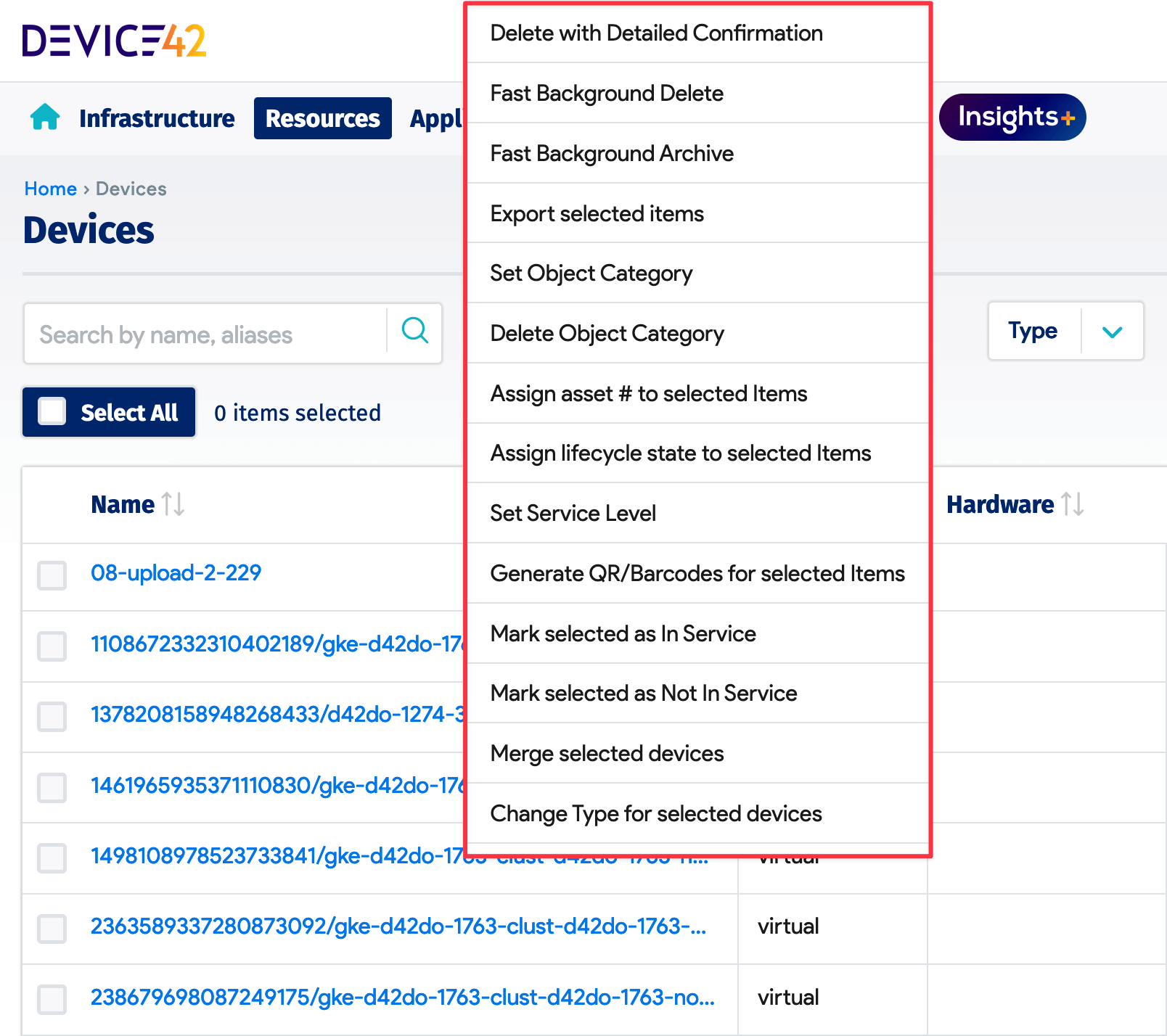This screenshot has width=1167, height=1036.
Task: Open the Infrastructure menu
Action: click(x=157, y=118)
